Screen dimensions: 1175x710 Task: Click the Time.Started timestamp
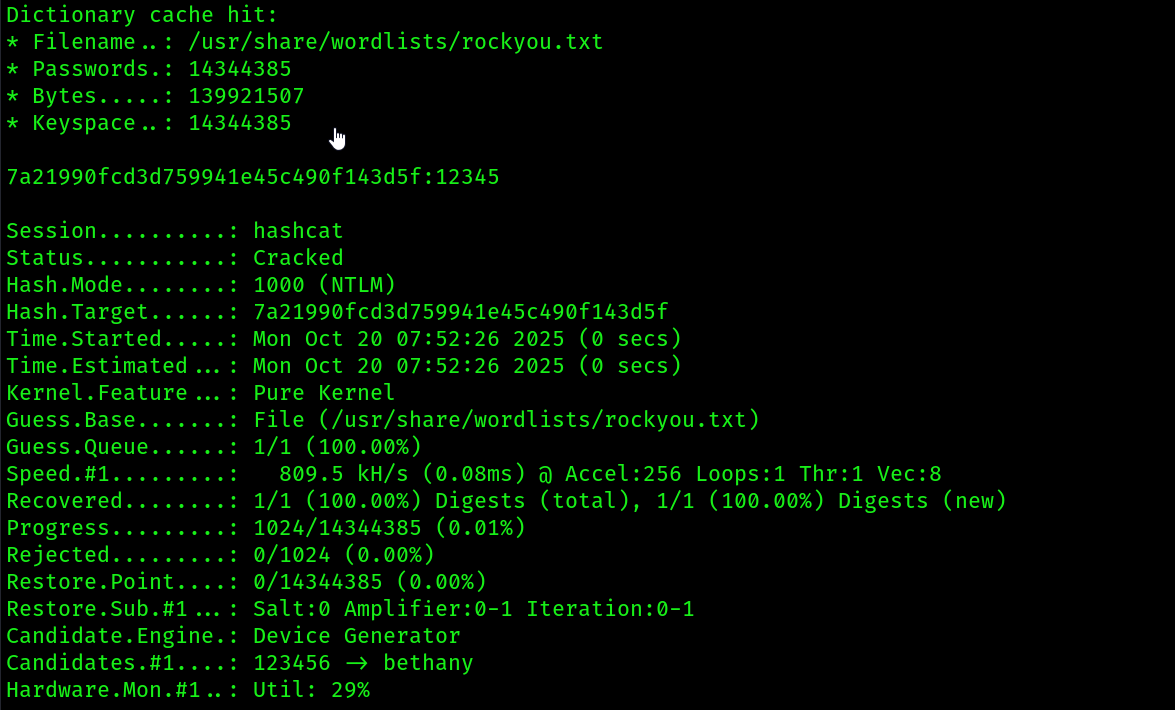click(467, 339)
